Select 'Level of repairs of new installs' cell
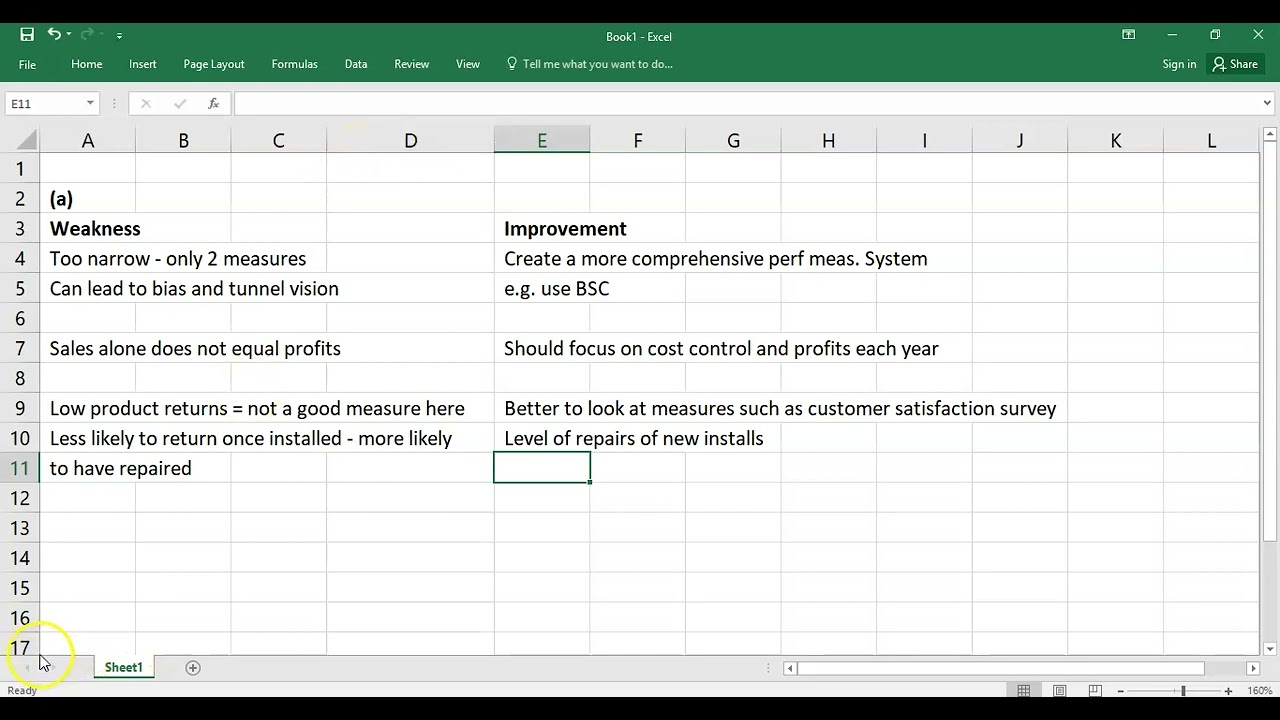The width and height of the screenshot is (1280, 720). coord(542,438)
